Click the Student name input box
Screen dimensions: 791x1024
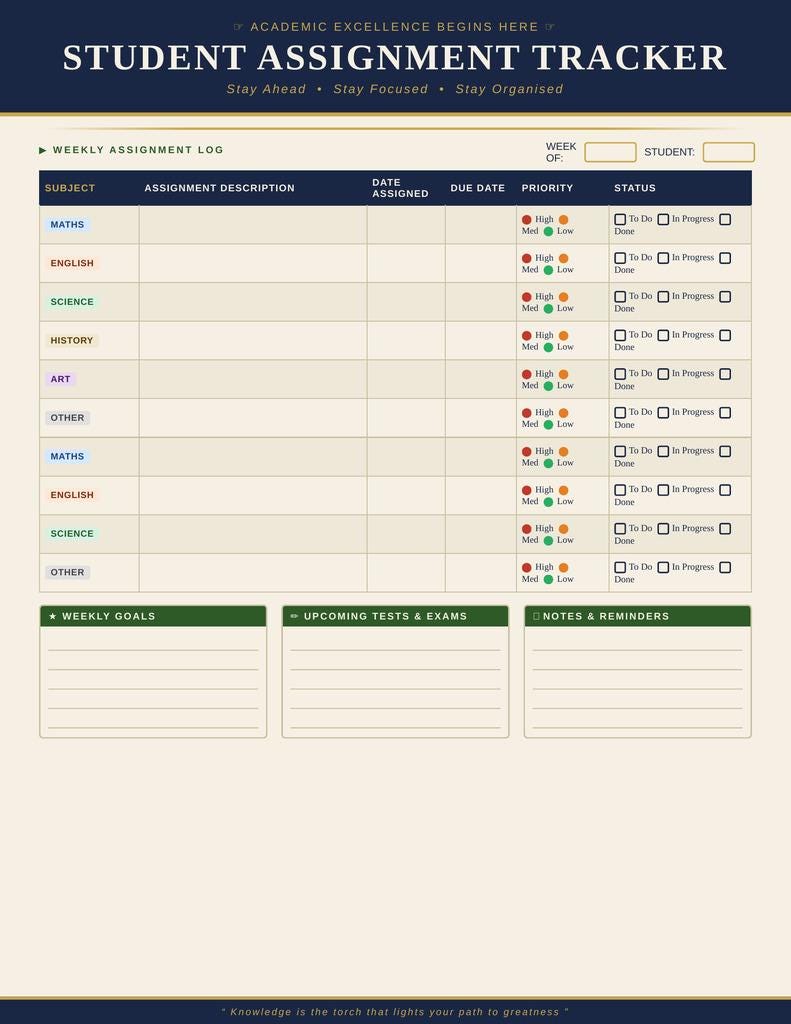[x=728, y=152]
